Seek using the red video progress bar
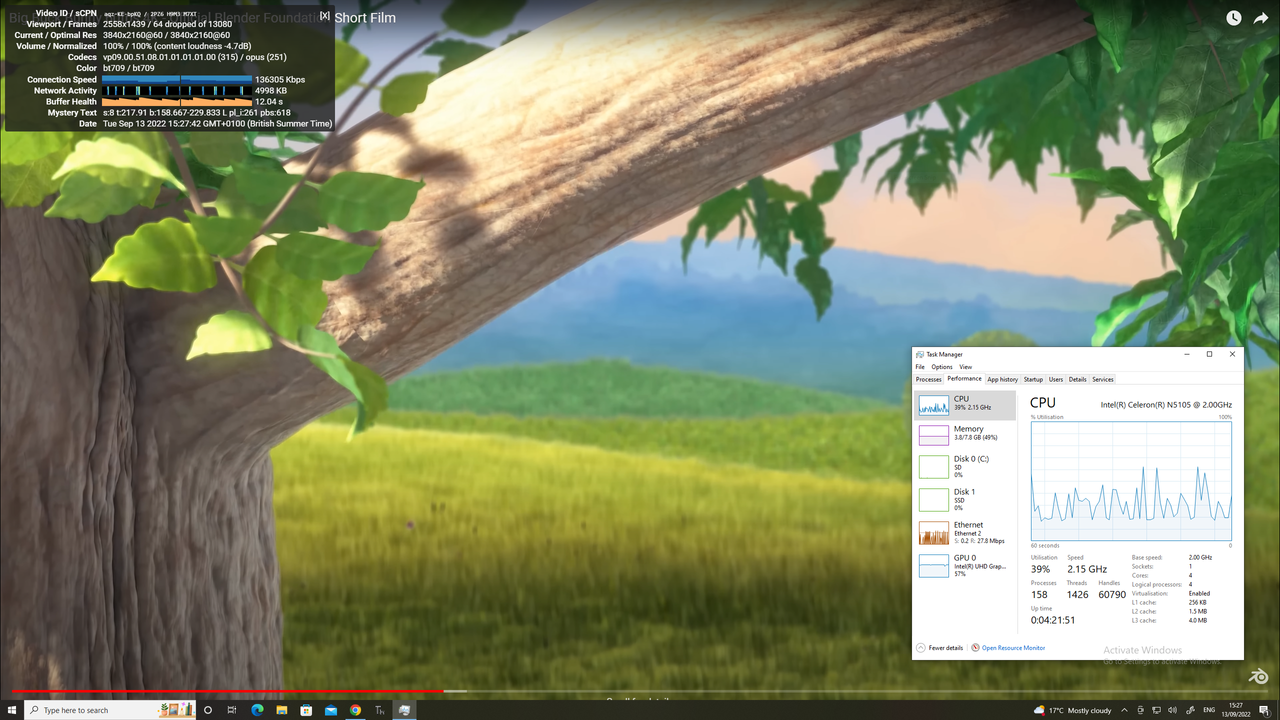Viewport: 1280px width, 720px height. [640, 691]
